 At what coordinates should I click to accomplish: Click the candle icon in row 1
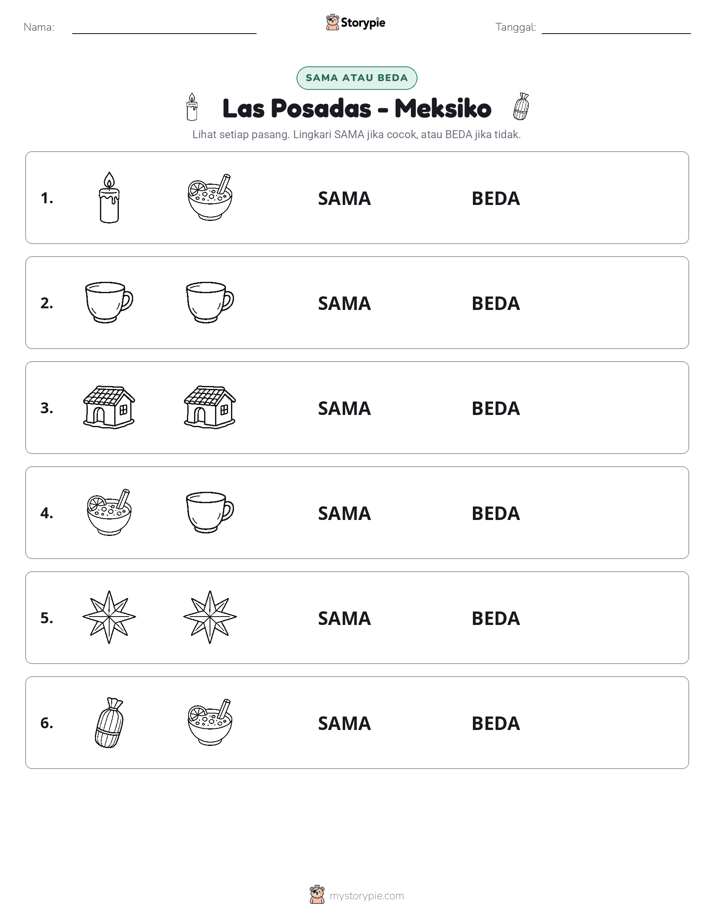click(x=109, y=197)
